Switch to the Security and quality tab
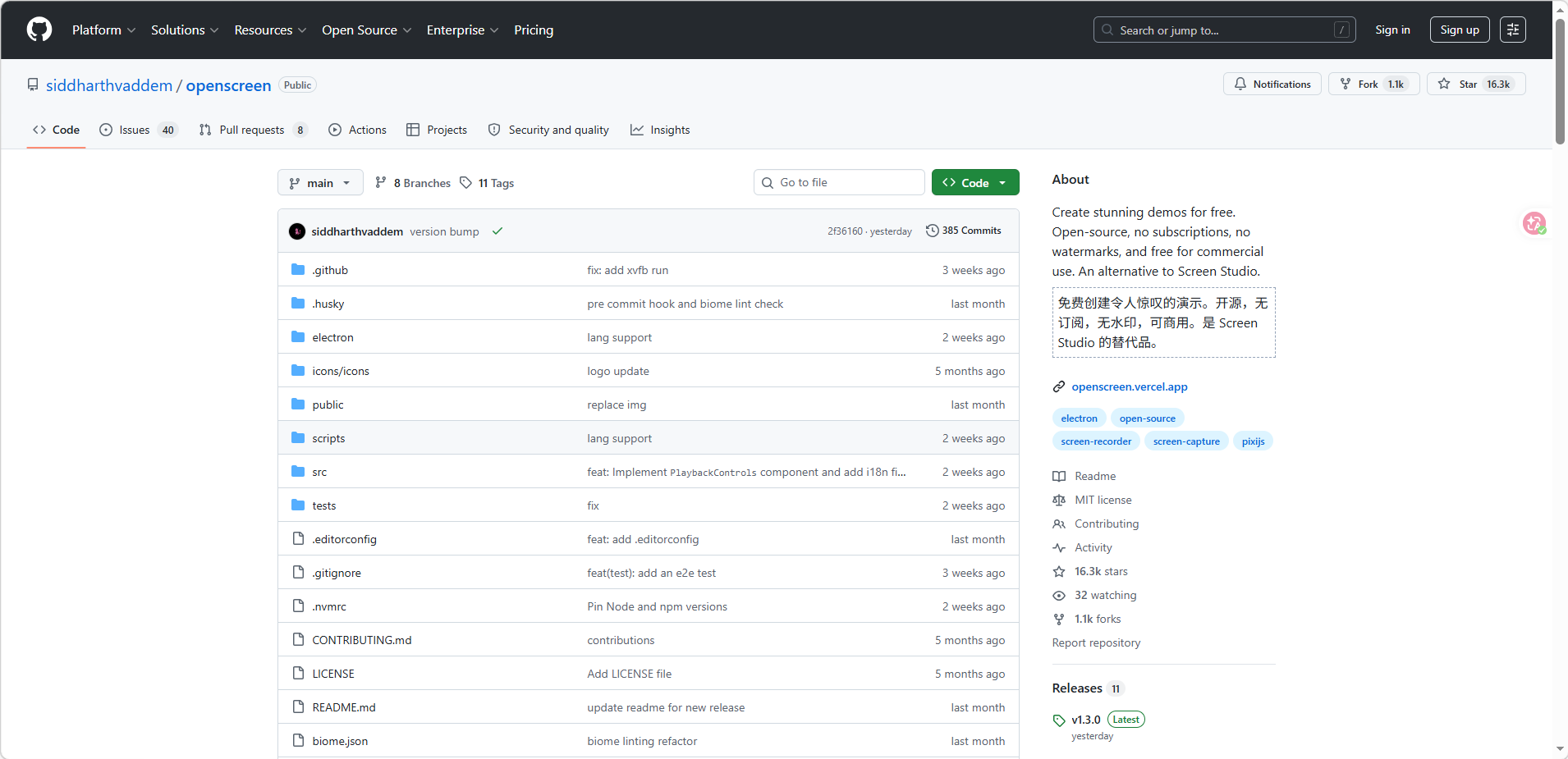The image size is (1568, 759). 548,130
